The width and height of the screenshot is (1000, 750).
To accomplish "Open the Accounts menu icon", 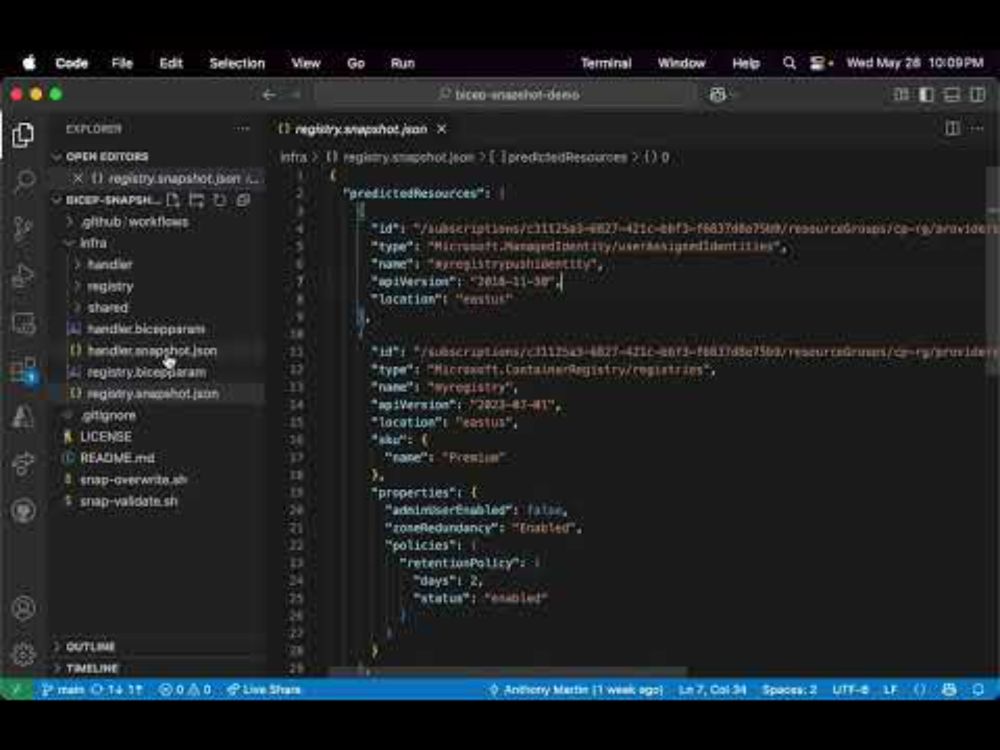I will [x=23, y=608].
